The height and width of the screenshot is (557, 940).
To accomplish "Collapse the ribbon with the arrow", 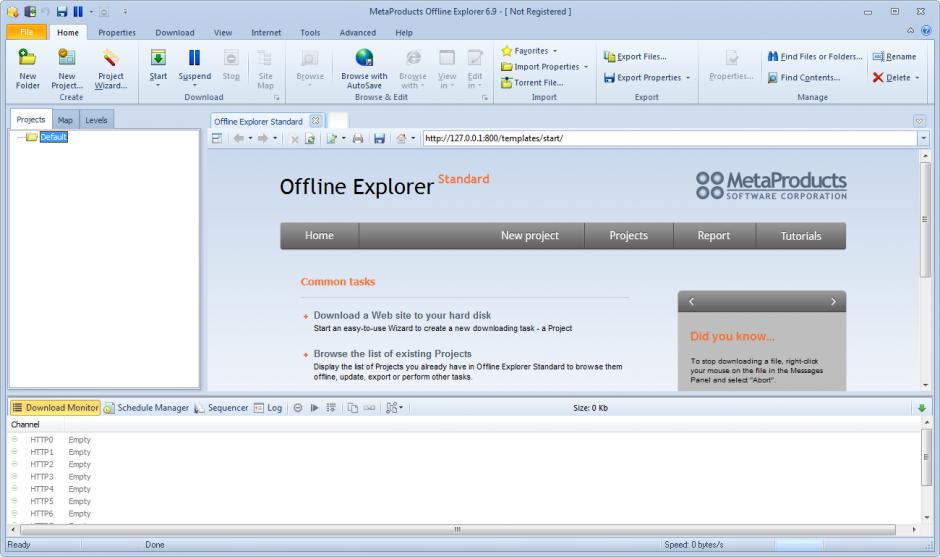I will coord(911,30).
